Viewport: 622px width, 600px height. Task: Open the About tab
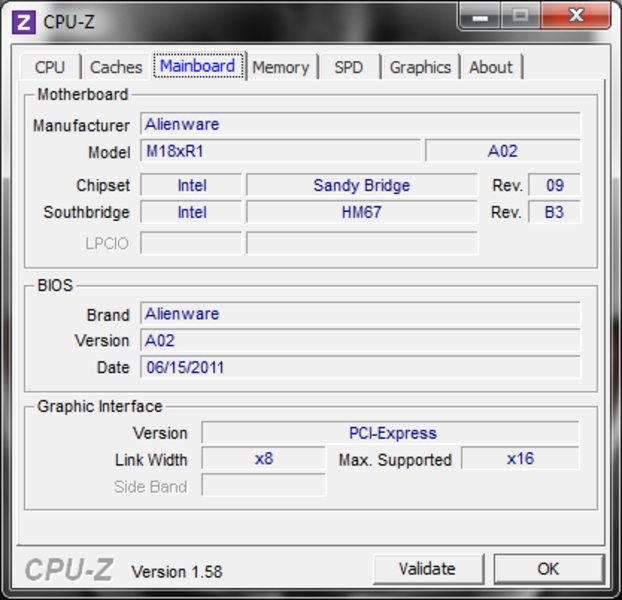[x=491, y=67]
